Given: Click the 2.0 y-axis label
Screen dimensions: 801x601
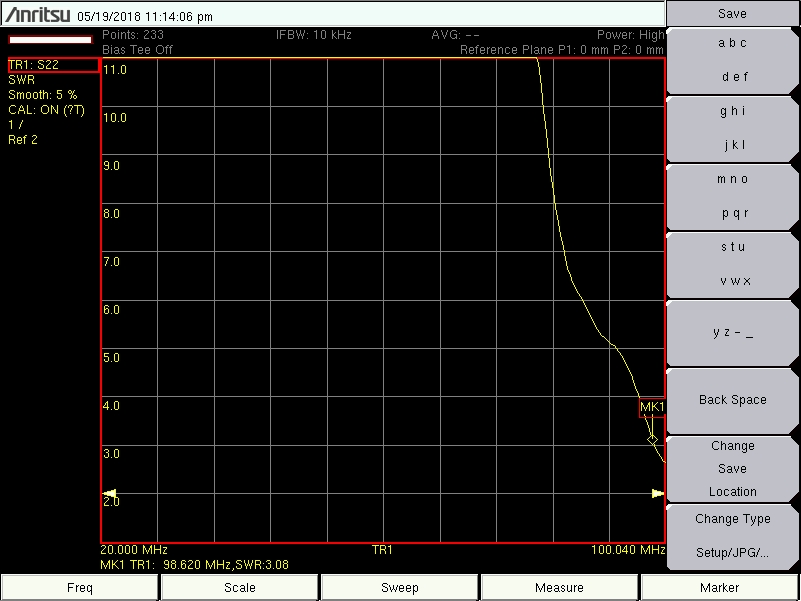Looking at the screenshot, I should [x=111, y=502].
